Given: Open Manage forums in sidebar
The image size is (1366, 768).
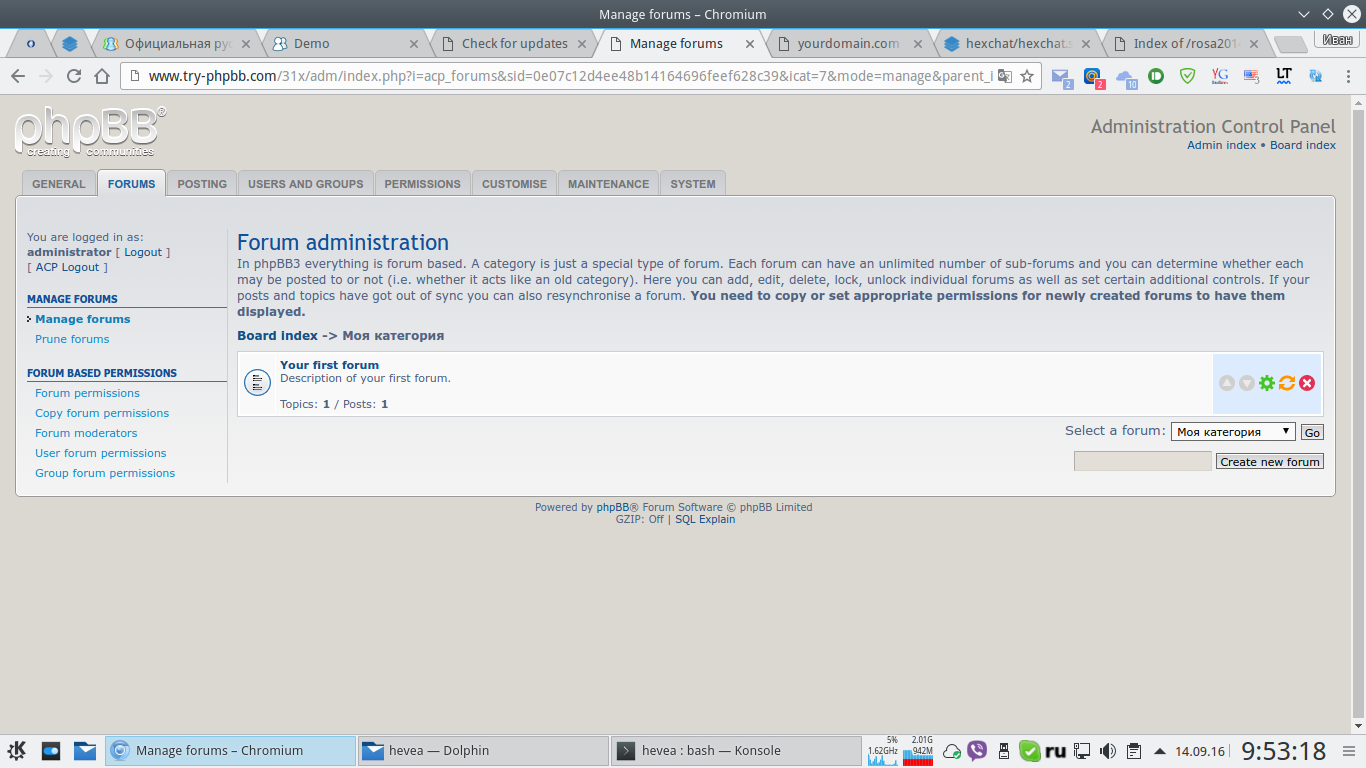Looking at the screenshot, I should click(x=83, y=319).
